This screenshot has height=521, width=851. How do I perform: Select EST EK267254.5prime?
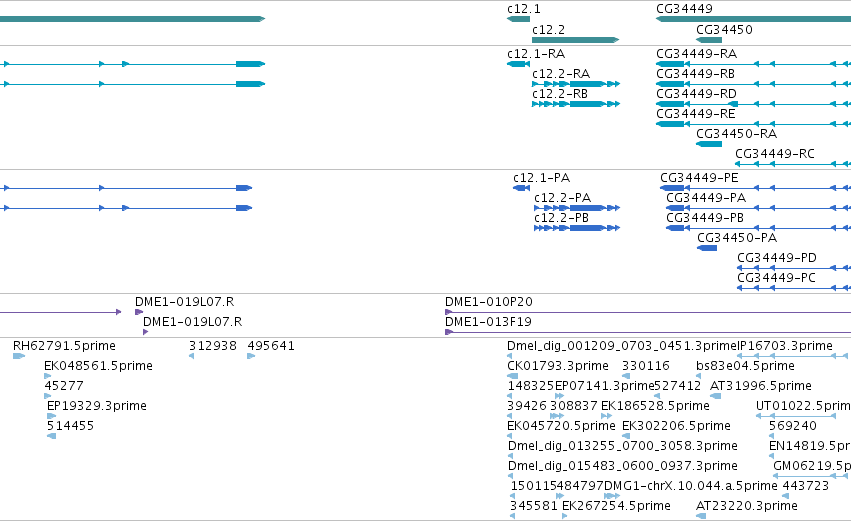564,516
